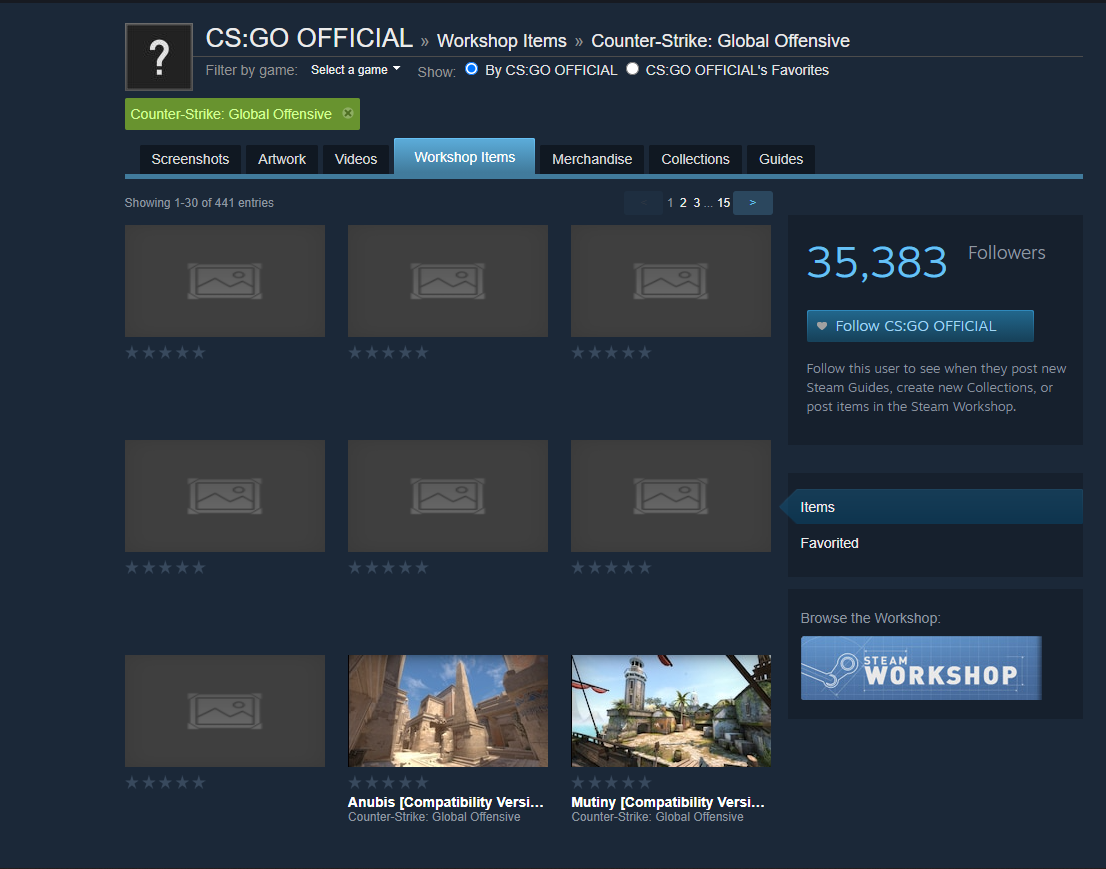Remove the Counter-Strike: Global Offensive filter tag
The height and width of the screenshot is (869, 1106).
point(348,113)
